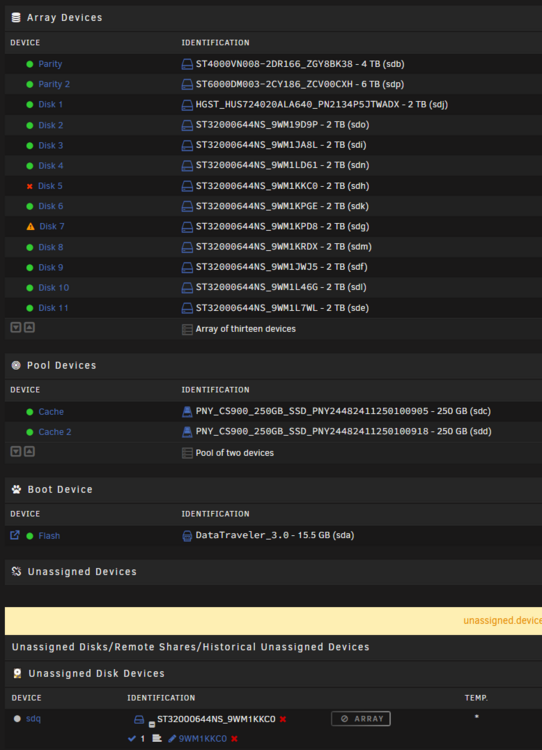Click the TEMP. column header

476,698
